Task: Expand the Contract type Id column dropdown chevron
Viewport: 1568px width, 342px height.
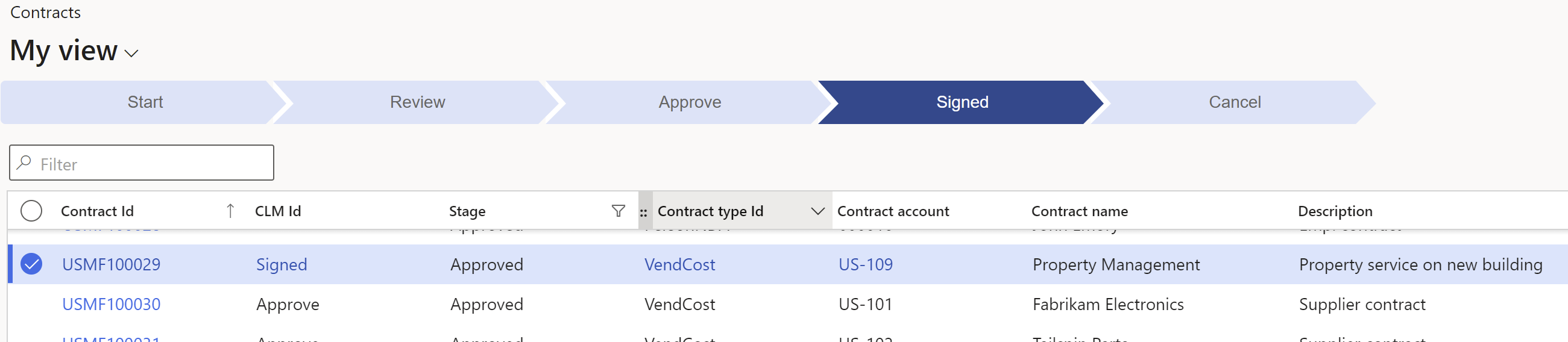Action: pos(817,211)
